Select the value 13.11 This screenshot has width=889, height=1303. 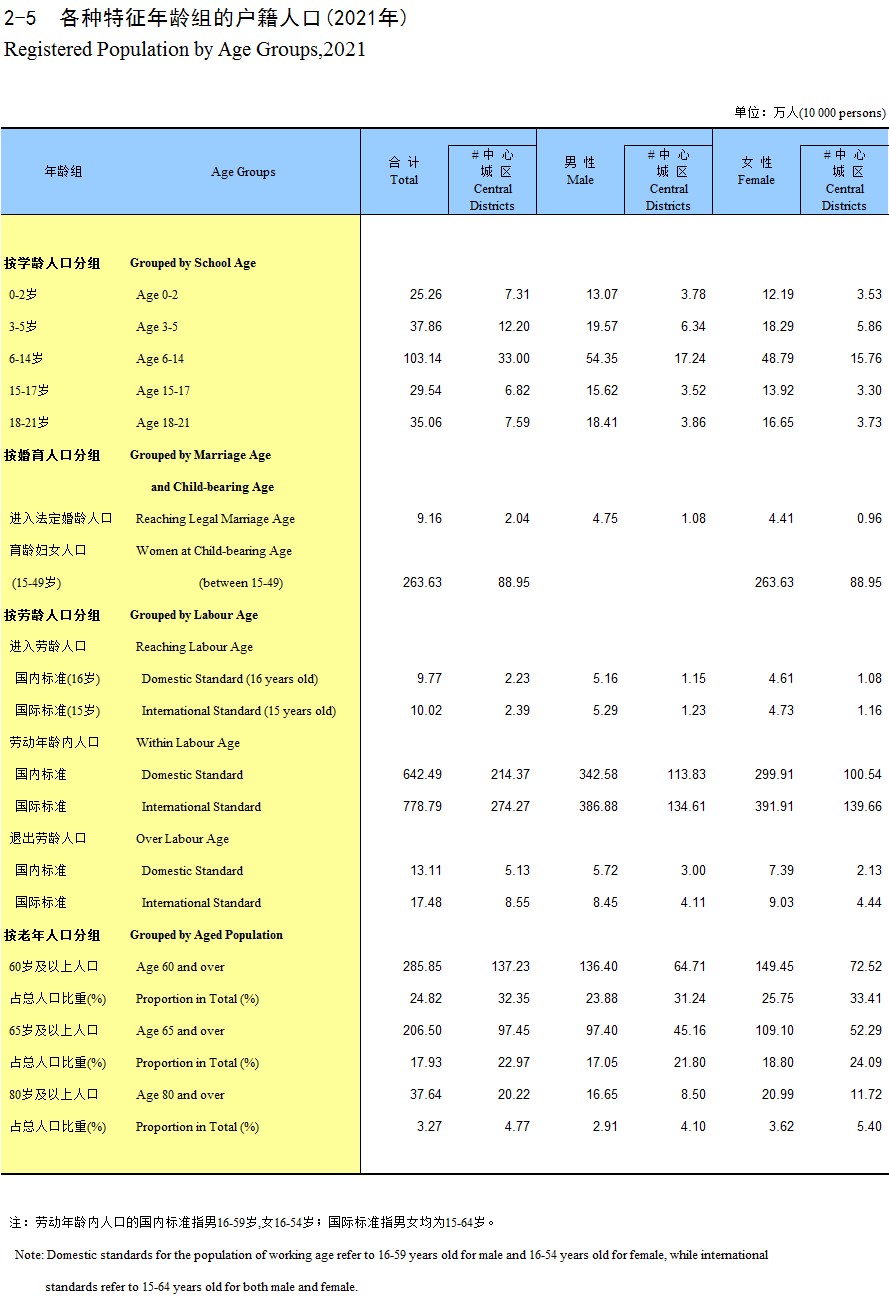pyautogui.click(x=426, y=871)
